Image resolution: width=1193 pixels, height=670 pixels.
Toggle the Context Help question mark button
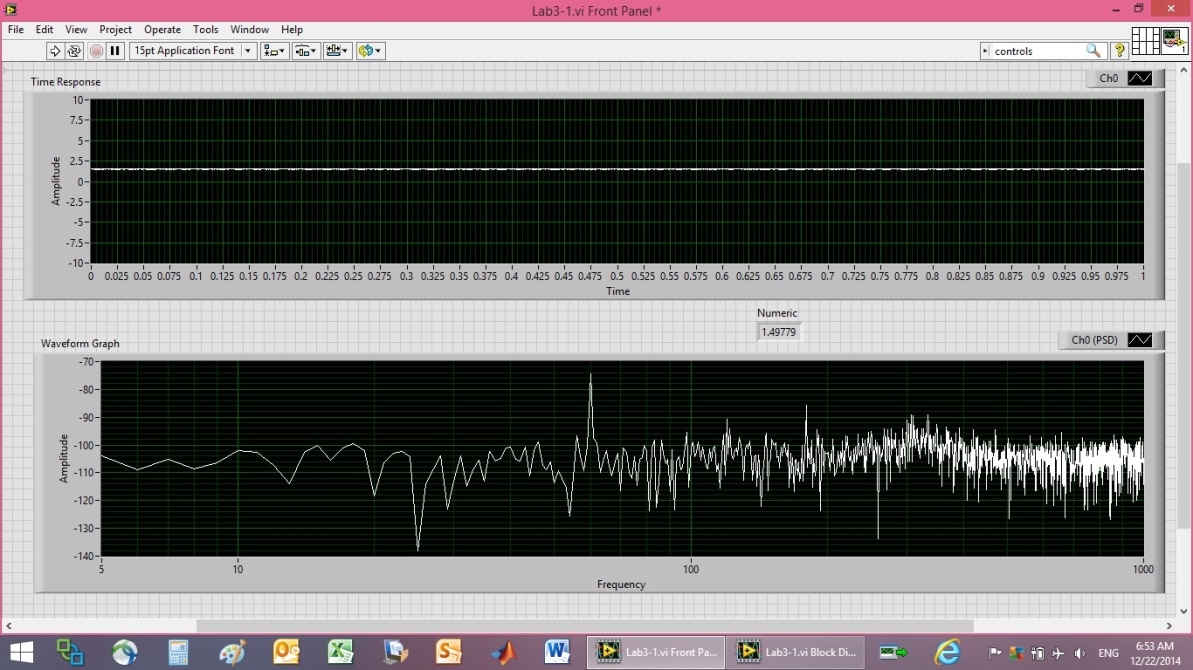(1120, 50)
